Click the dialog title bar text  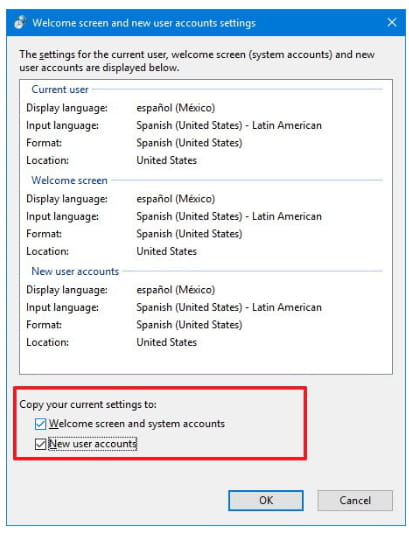click(x=144, y=23)
